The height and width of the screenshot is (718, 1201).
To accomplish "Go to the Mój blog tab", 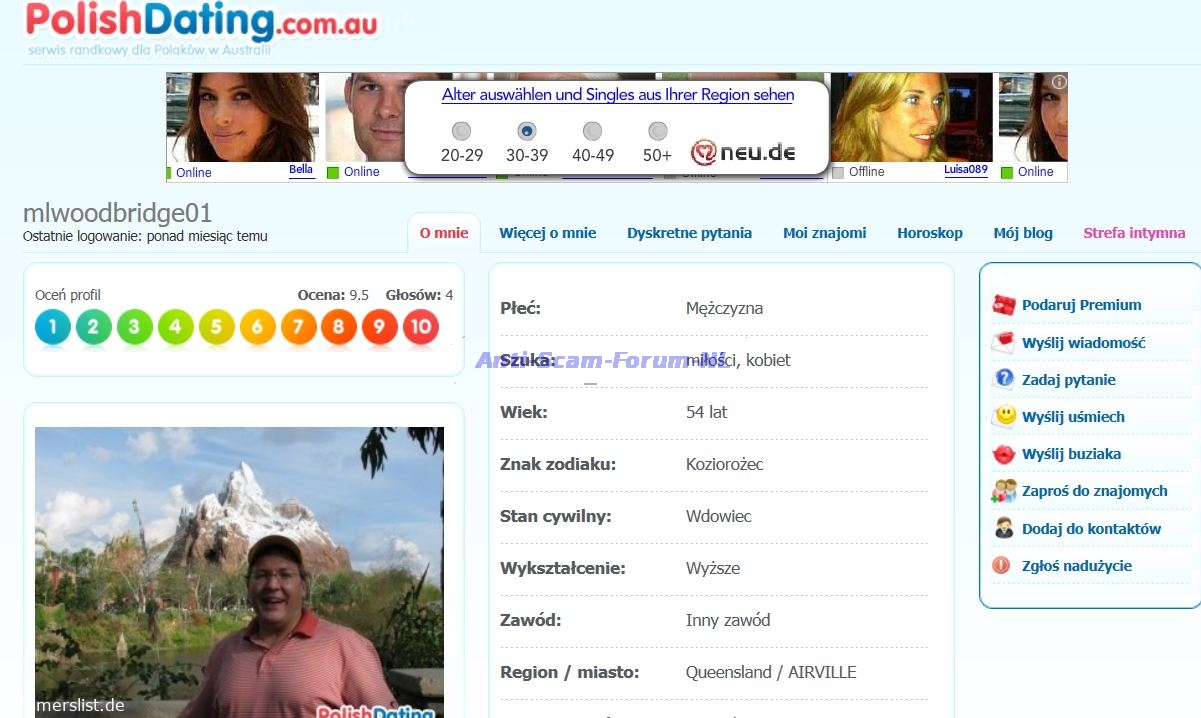I will tap(1022, 233).
